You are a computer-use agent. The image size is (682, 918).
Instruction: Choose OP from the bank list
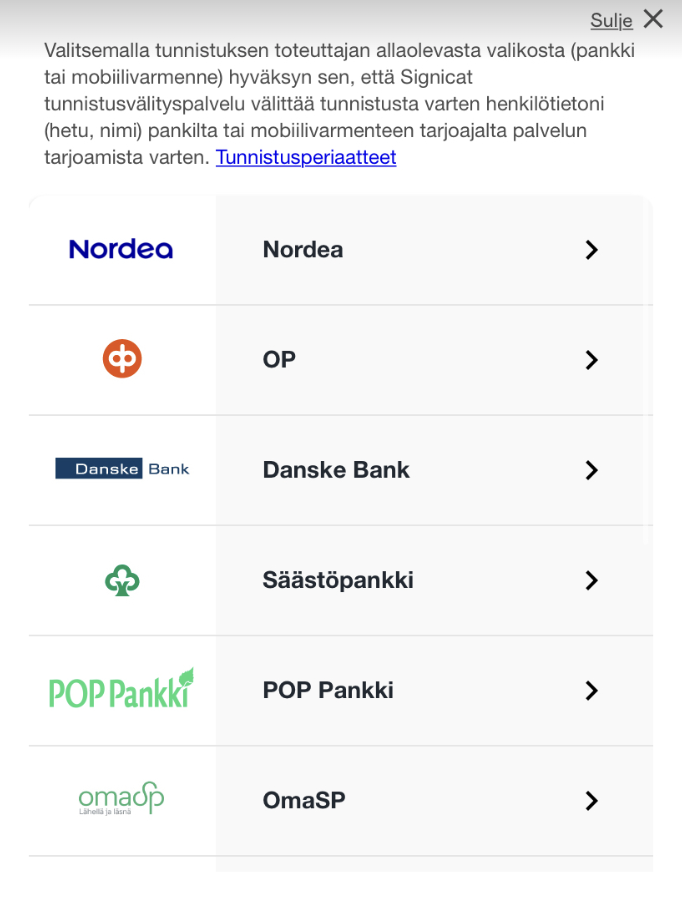(x=279, y=360)
